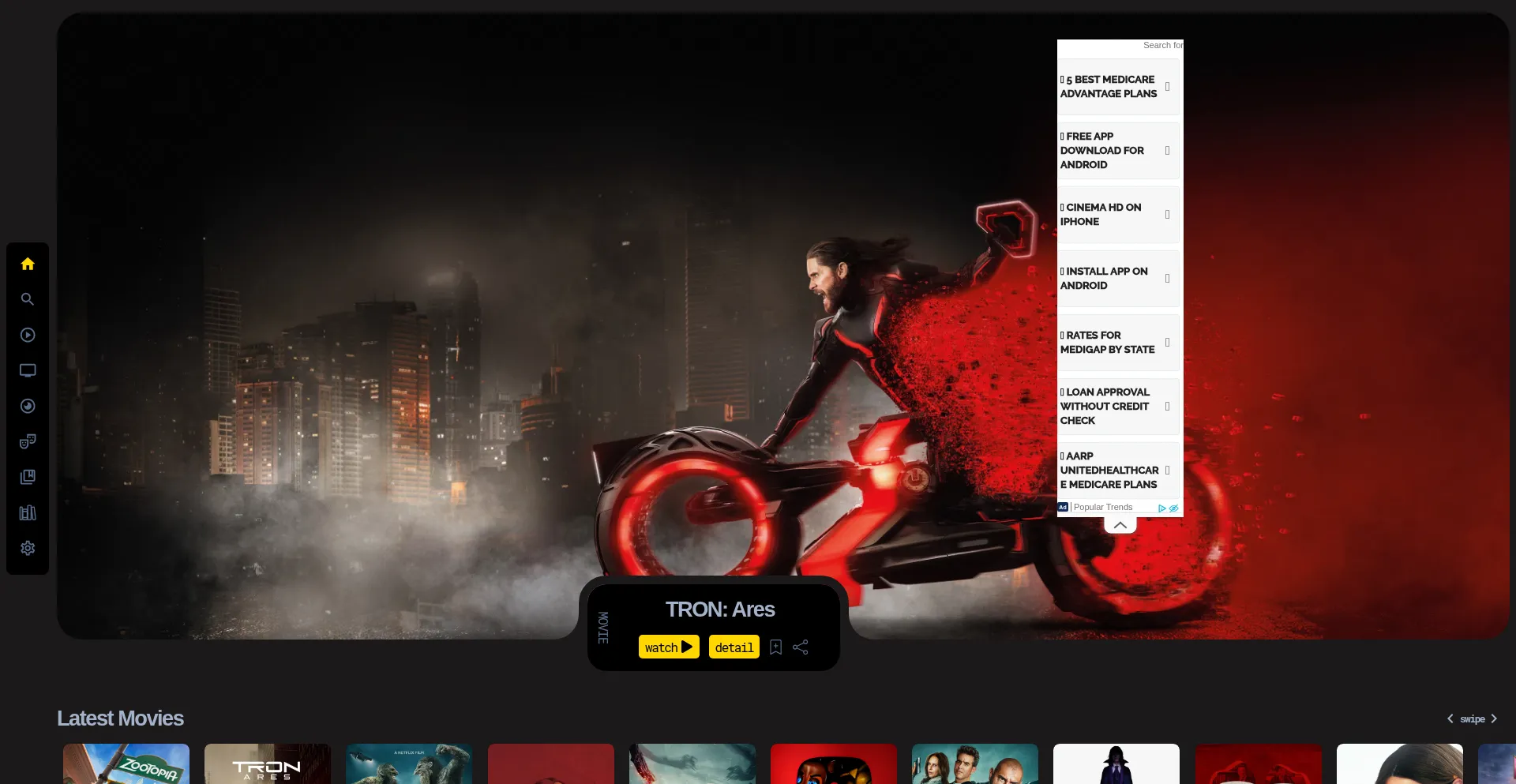Open the detail page for TRON: Ares

(734, 647)
